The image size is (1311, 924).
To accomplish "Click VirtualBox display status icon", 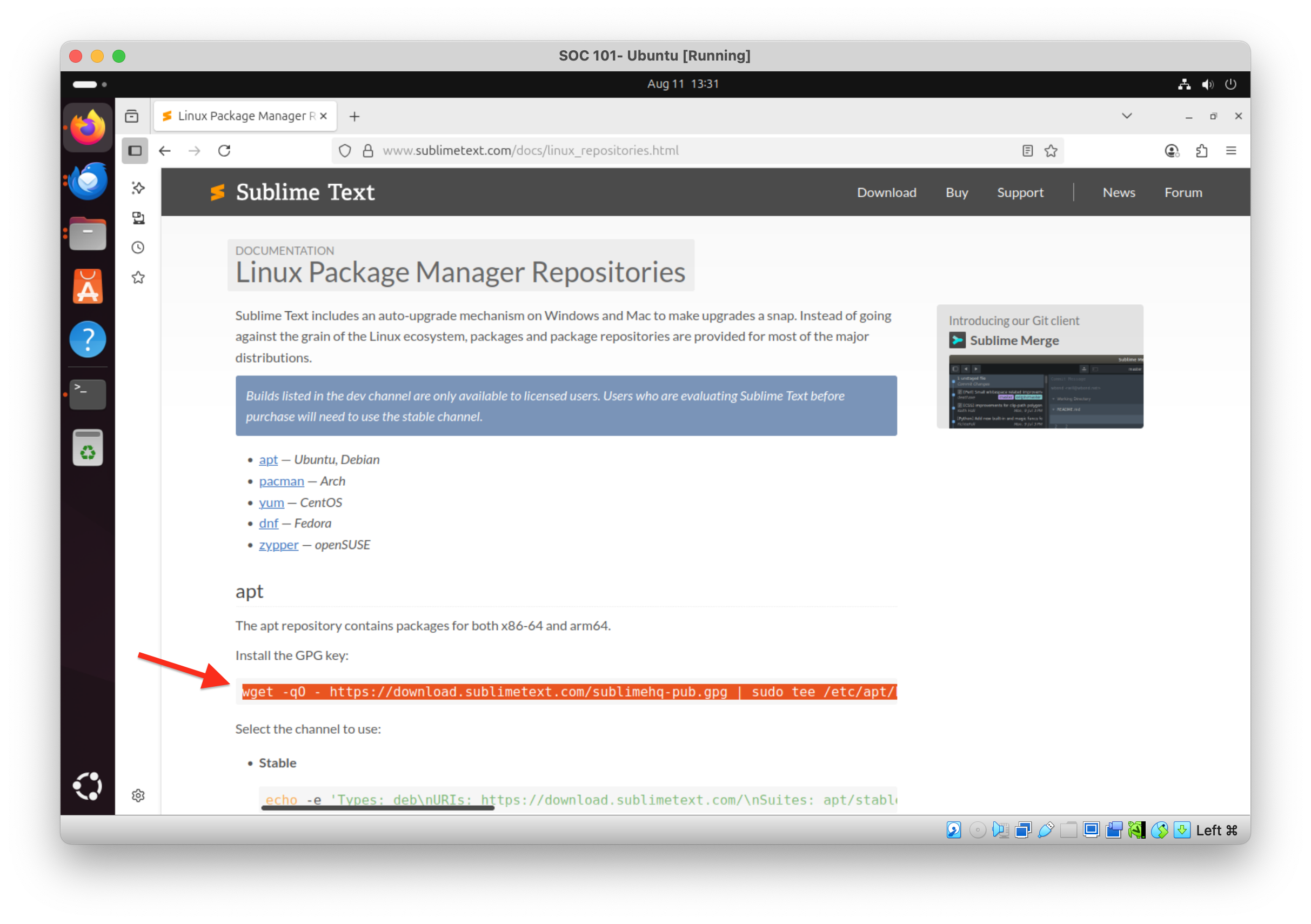I will tap(1091, 831).
